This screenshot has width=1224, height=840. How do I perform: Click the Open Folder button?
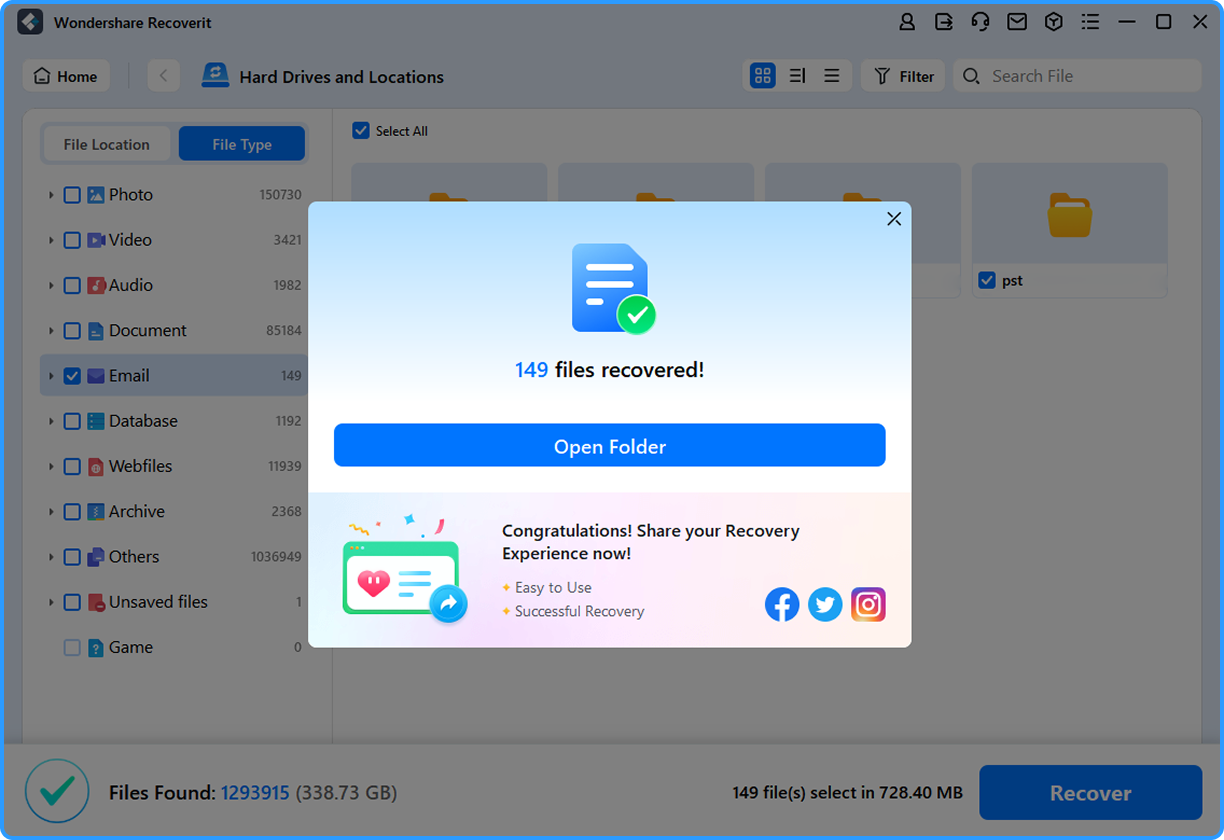[610, 446]
